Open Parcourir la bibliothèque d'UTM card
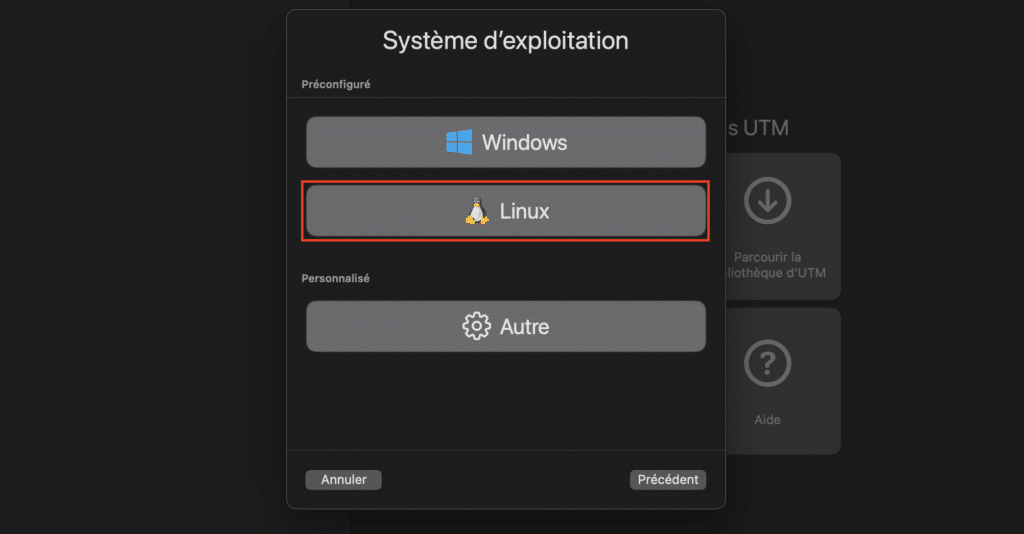Viewport: 1024px width, 534px height. (x=783, y=226)
